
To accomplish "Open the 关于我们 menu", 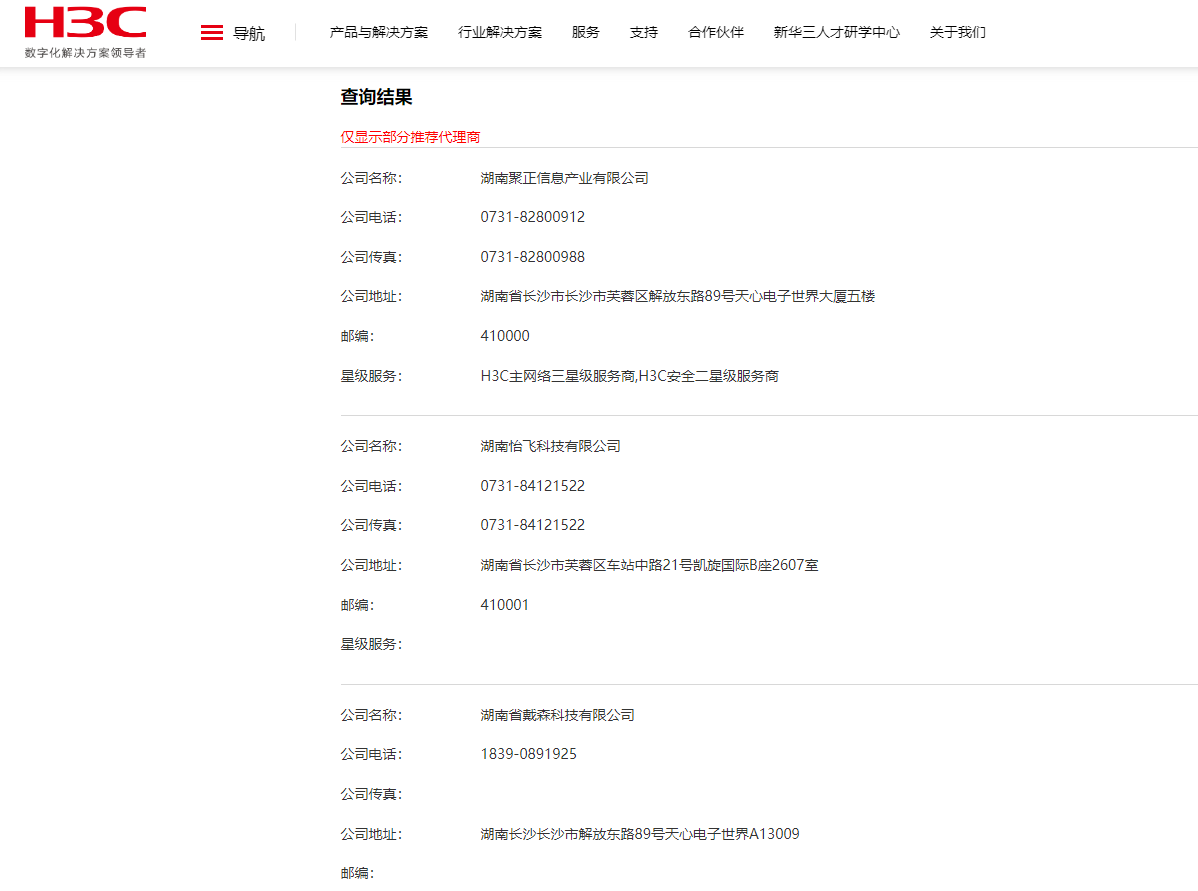I will point(957,32).
